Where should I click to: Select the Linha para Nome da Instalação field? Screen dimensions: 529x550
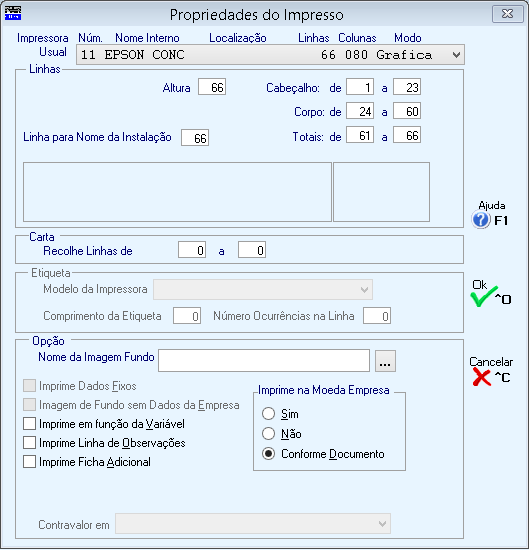tap(195, 138)
